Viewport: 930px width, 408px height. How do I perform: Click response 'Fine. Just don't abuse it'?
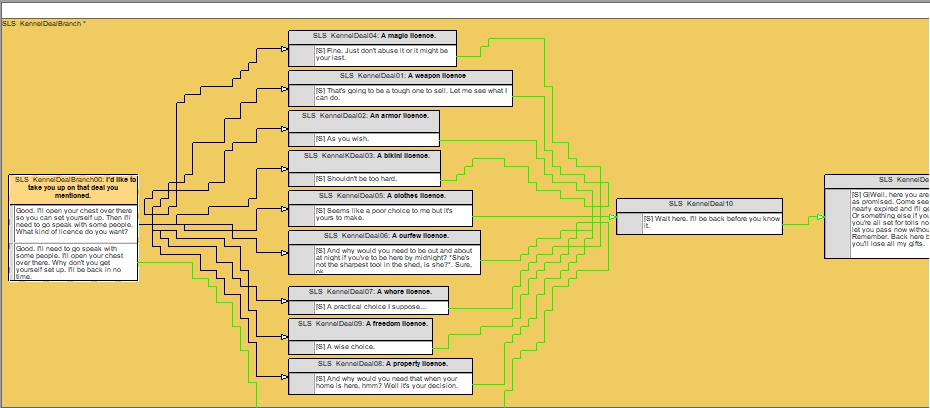pos(385,55)
